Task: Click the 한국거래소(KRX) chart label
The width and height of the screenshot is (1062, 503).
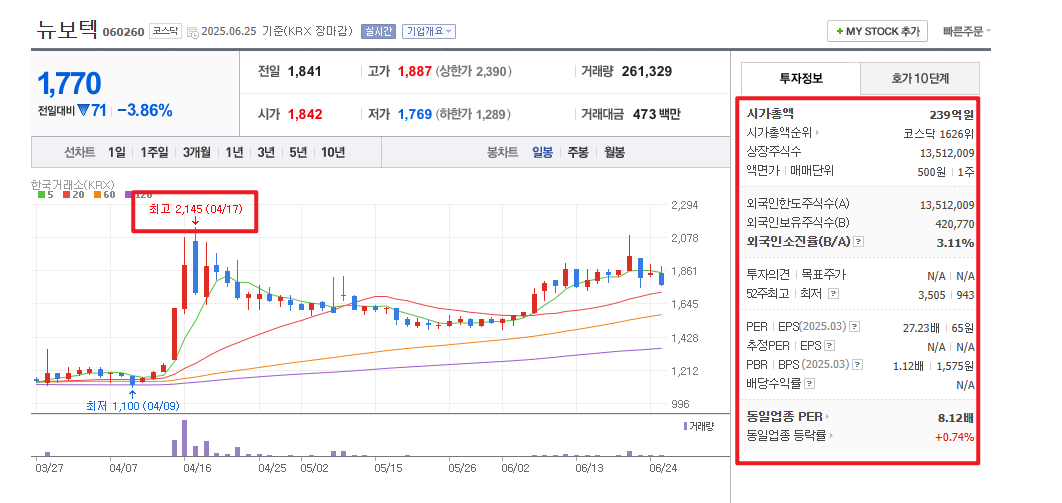Action: (72, 184)
